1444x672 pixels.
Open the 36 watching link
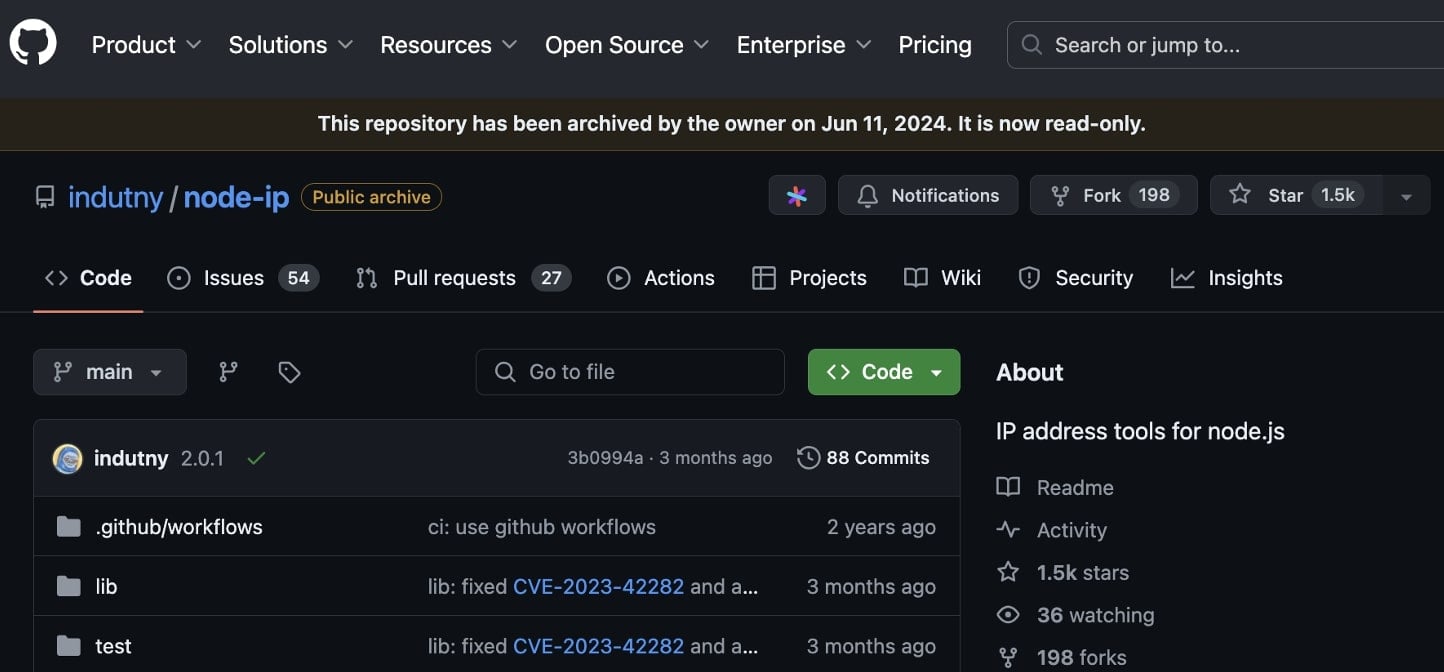click(x=1076, y=616)
